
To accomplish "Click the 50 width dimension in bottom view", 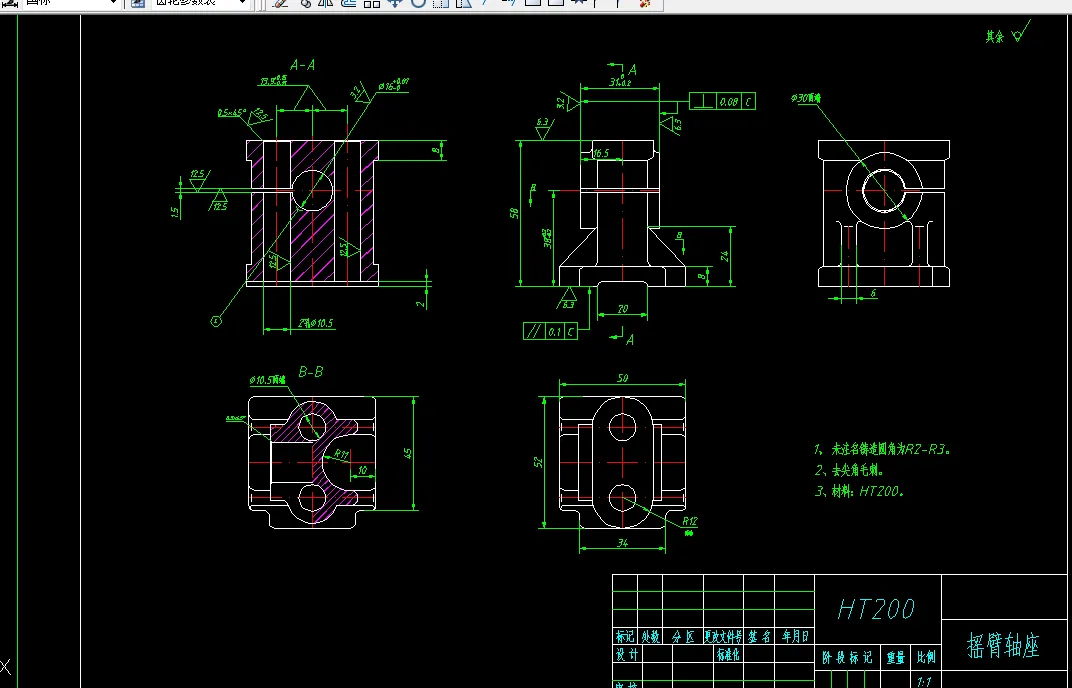I will [622, 378].
